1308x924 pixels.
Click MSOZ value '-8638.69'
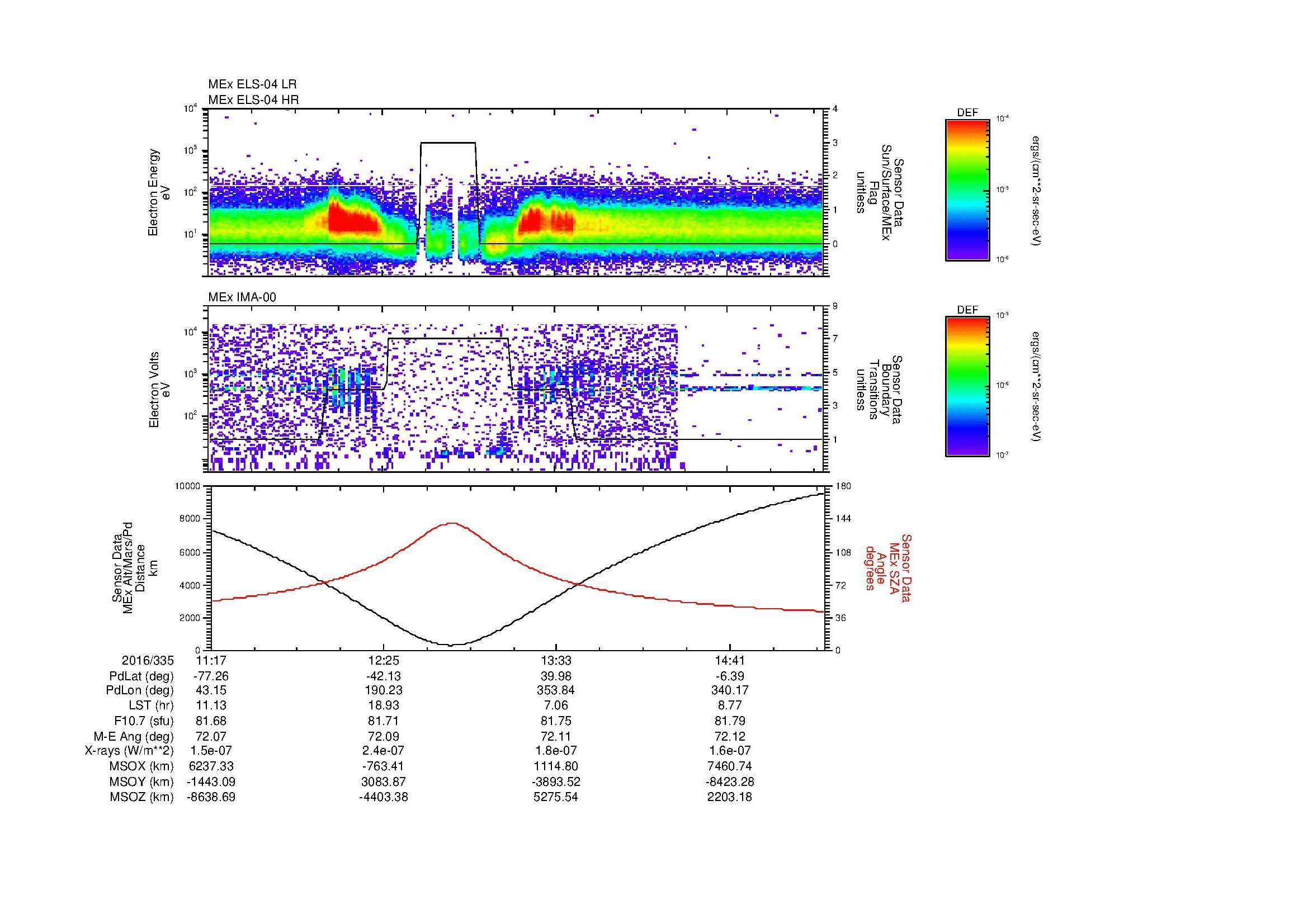211,797
